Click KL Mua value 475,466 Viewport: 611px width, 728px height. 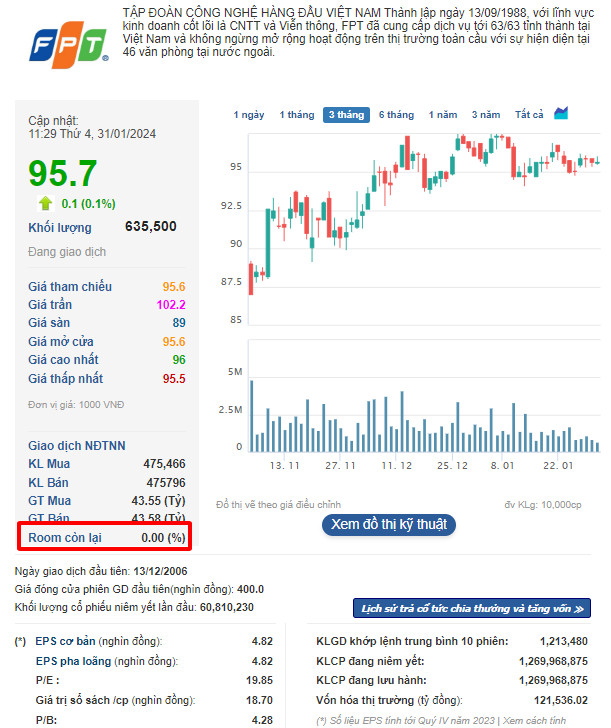point(164,464)
